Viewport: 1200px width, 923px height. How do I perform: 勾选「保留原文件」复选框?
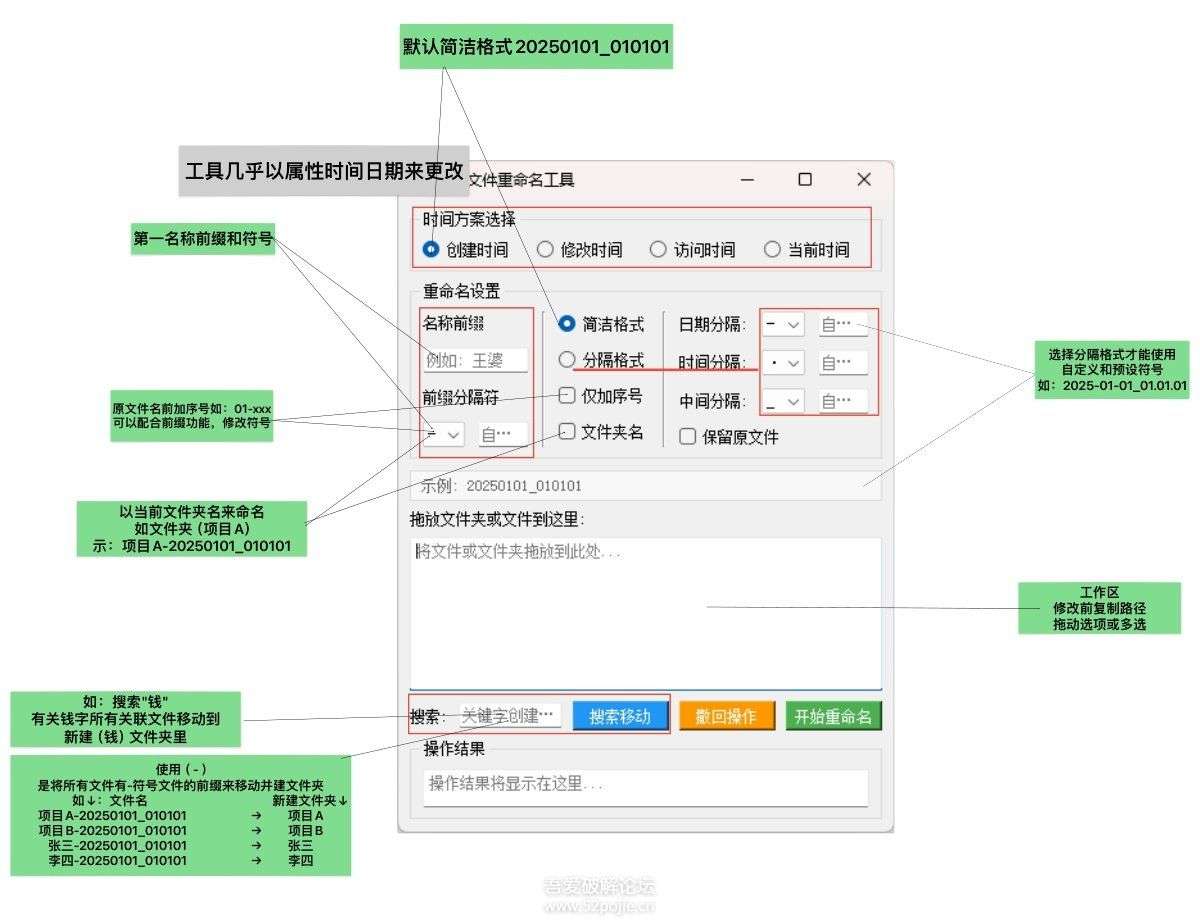tap(687, 435)
